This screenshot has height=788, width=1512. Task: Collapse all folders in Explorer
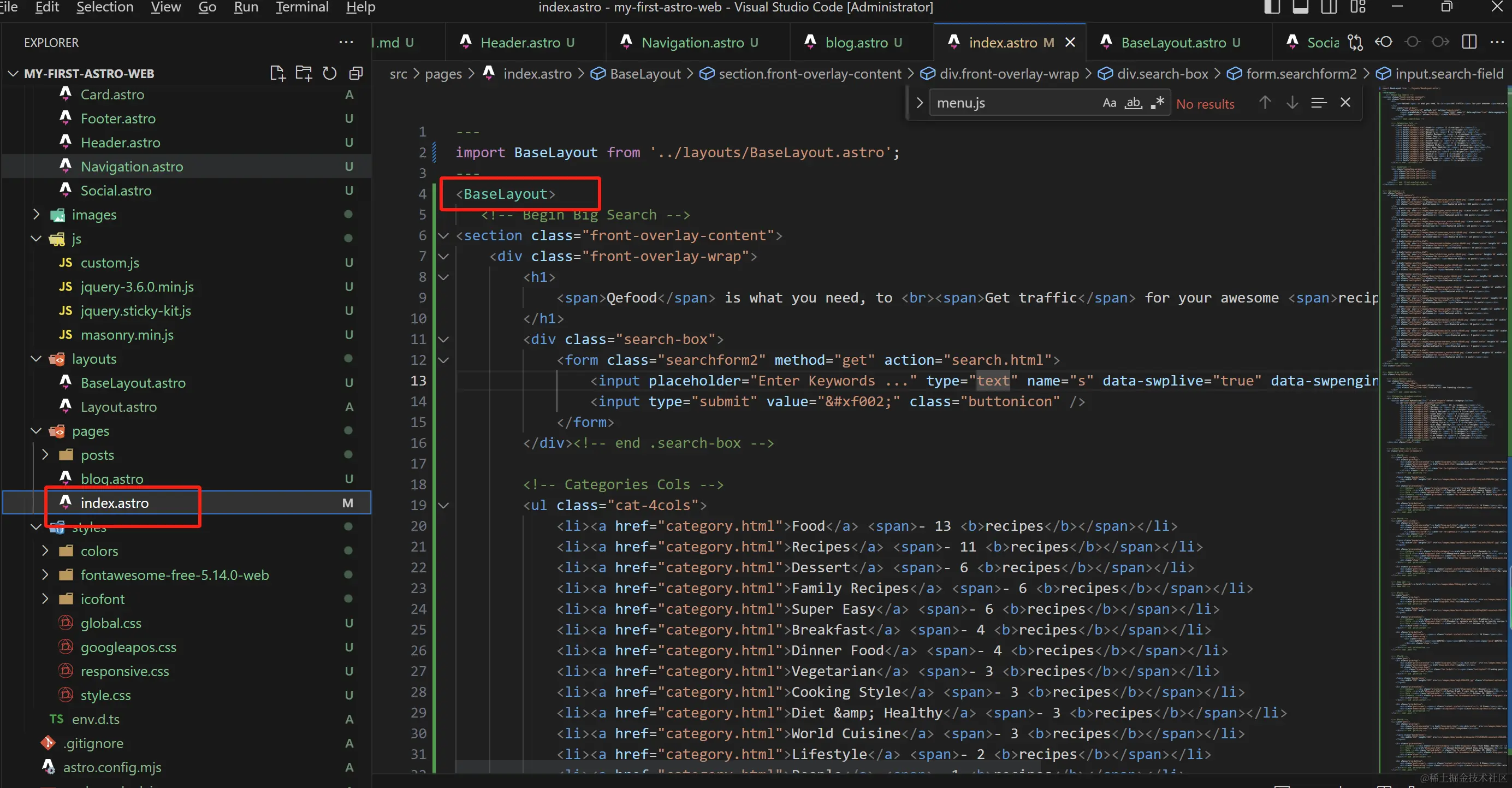(x=355, y=73)
